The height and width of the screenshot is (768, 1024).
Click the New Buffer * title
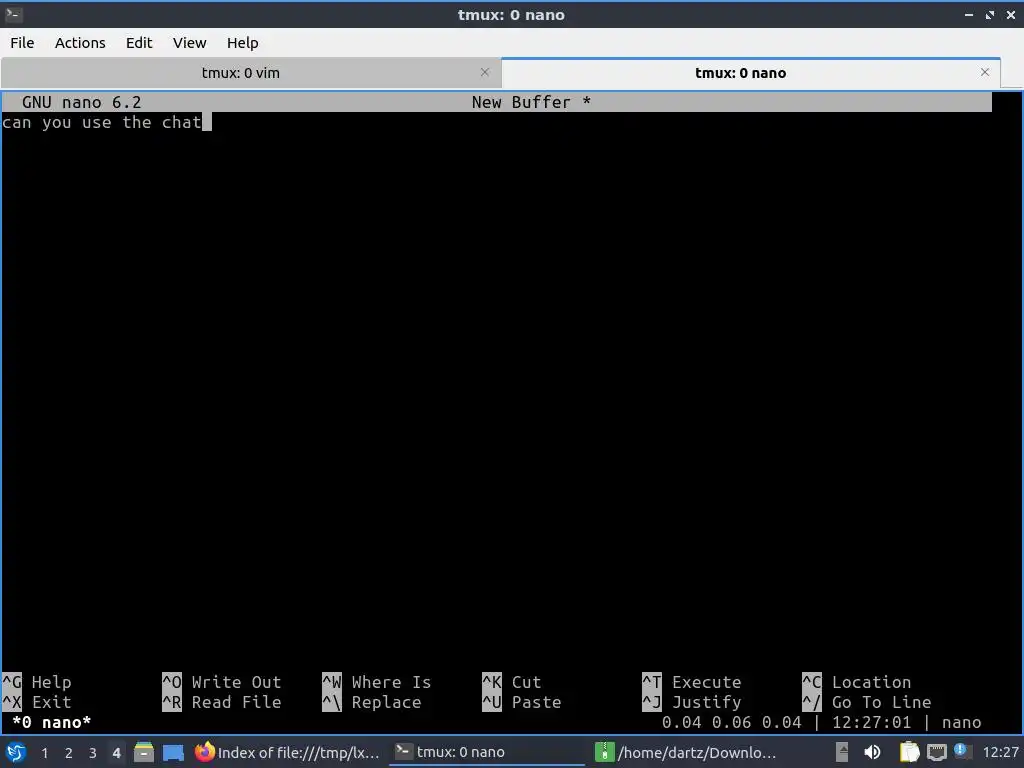coord(532,103)
